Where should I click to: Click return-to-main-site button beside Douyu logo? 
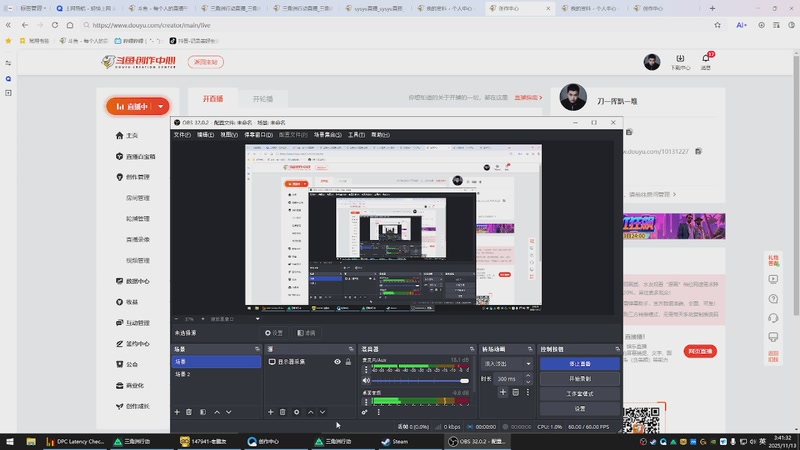click(206, 62)
